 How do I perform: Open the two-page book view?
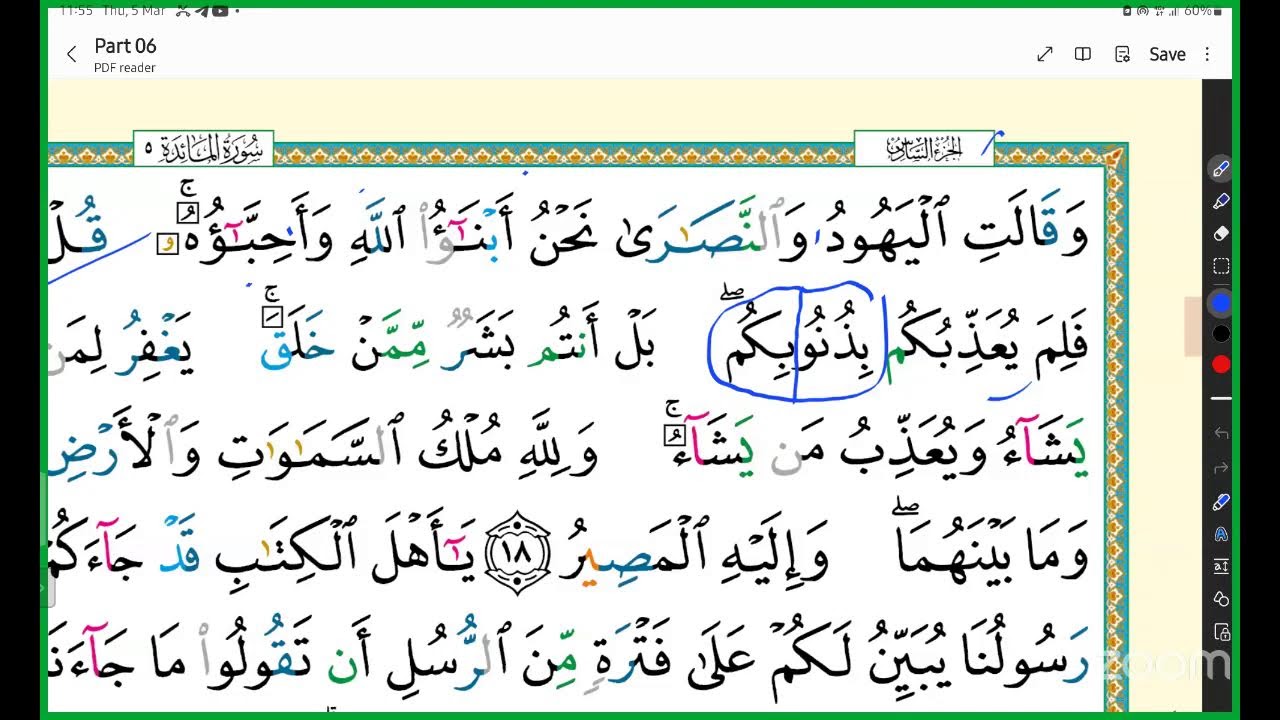1082,54
